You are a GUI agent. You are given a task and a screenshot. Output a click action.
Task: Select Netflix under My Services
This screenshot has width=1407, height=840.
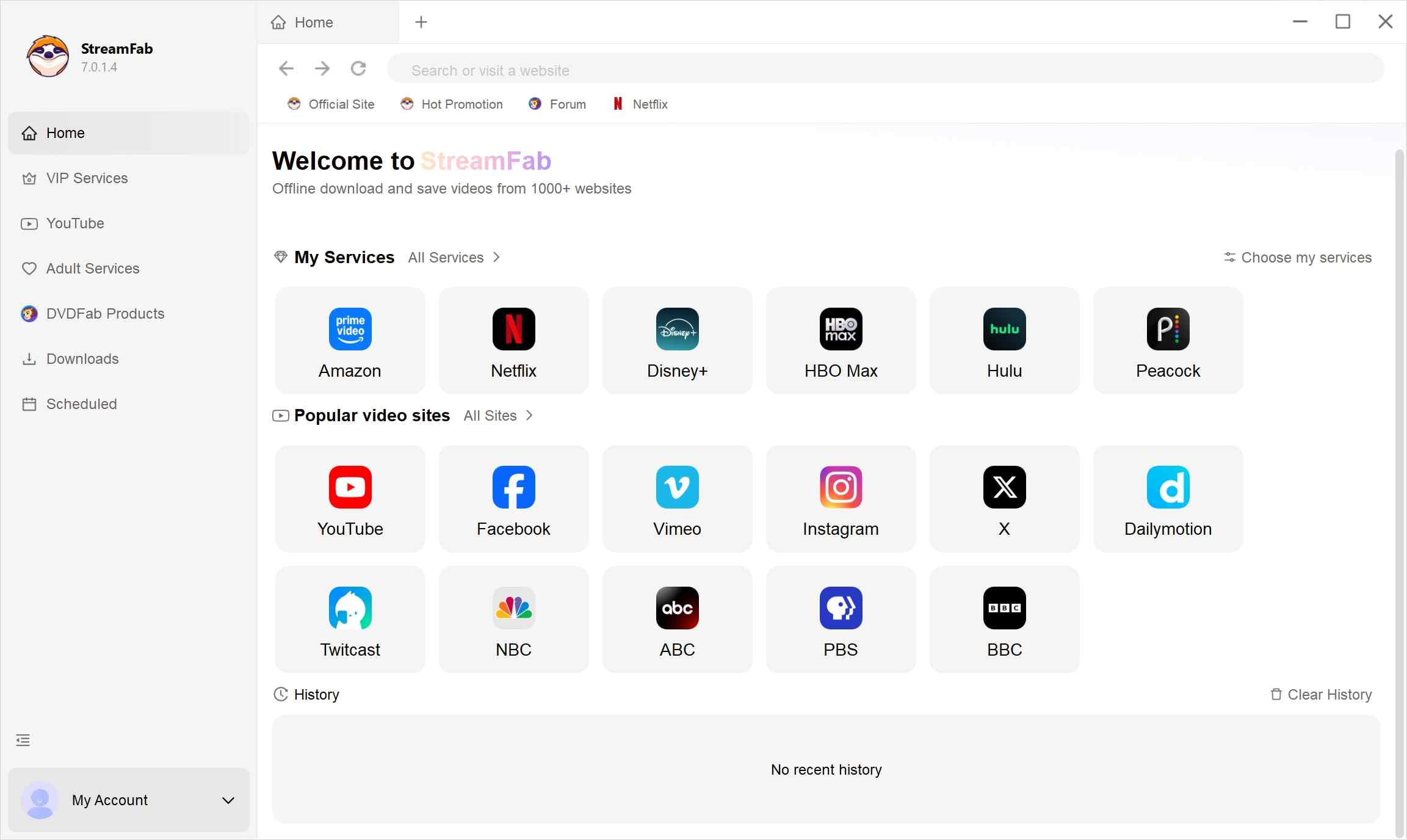click(x=513, y=340)
